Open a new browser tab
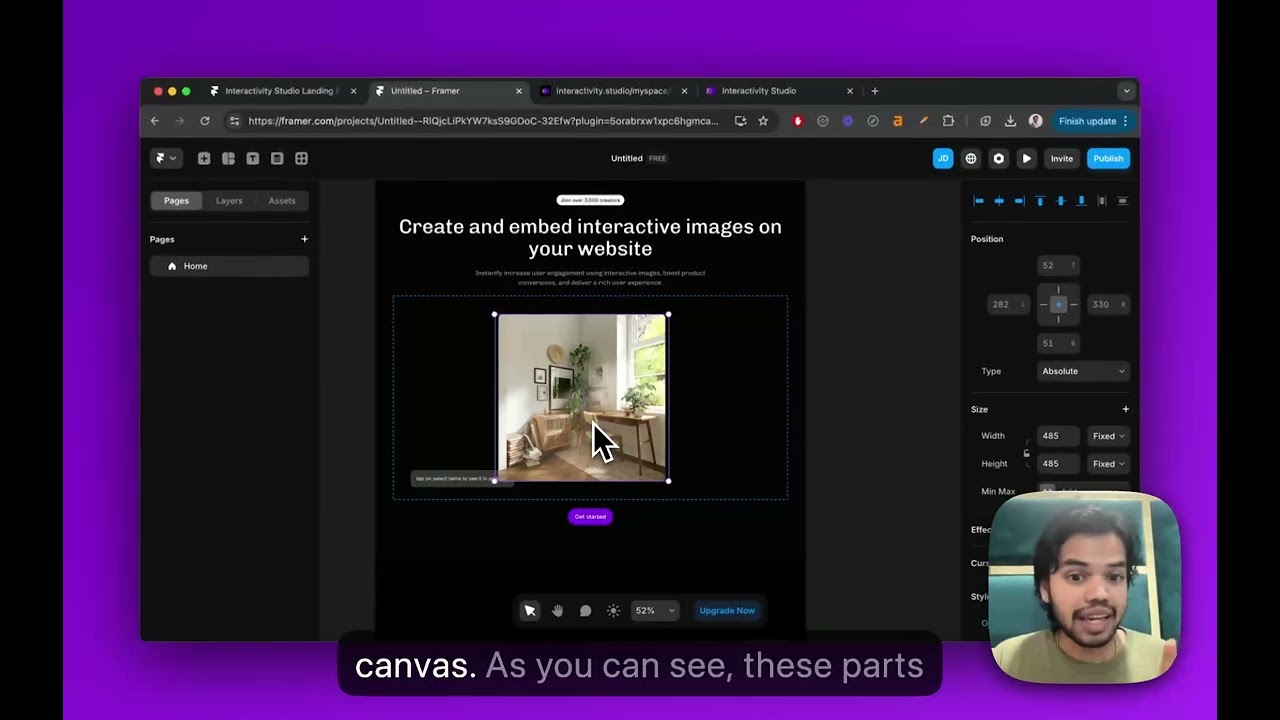The image size is (1280, 720). coord(875,91)
